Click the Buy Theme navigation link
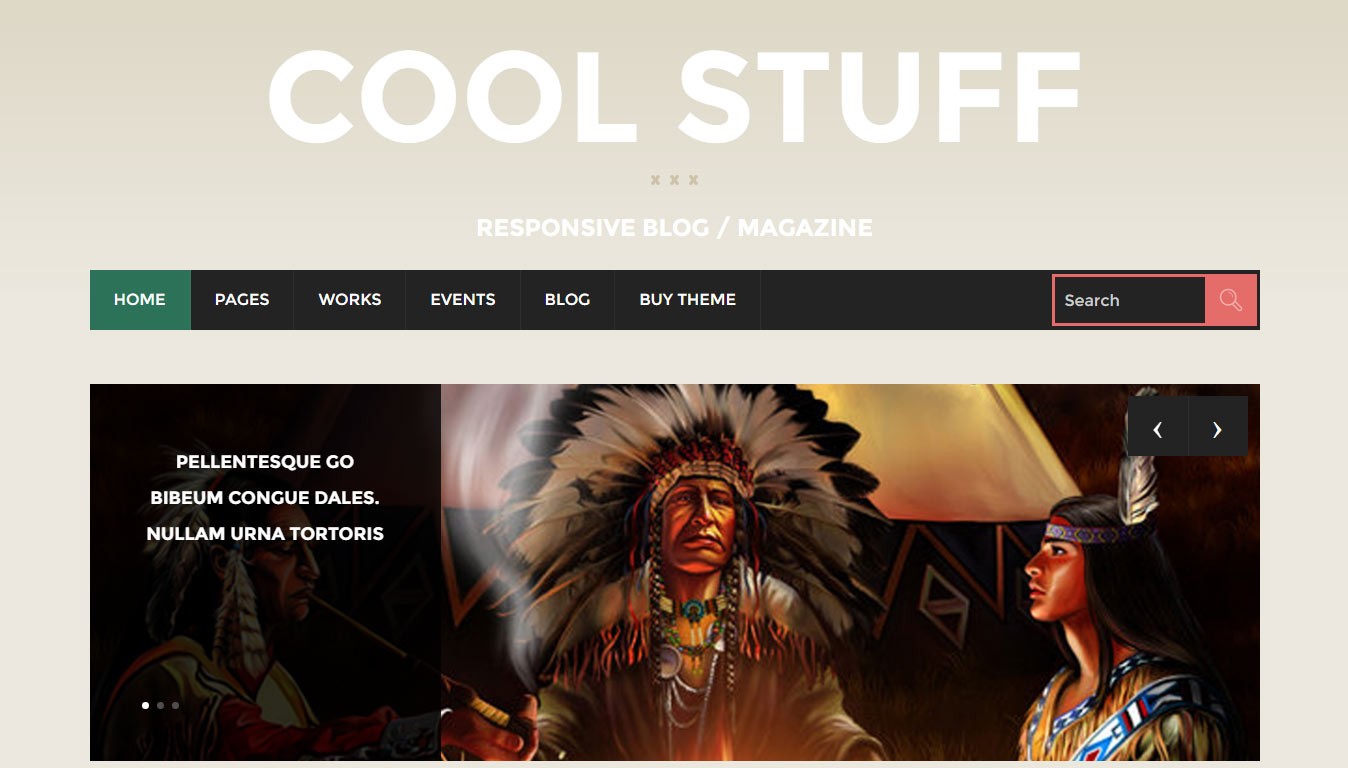Viewport: 1348px width, 768px height. (688, 299)
